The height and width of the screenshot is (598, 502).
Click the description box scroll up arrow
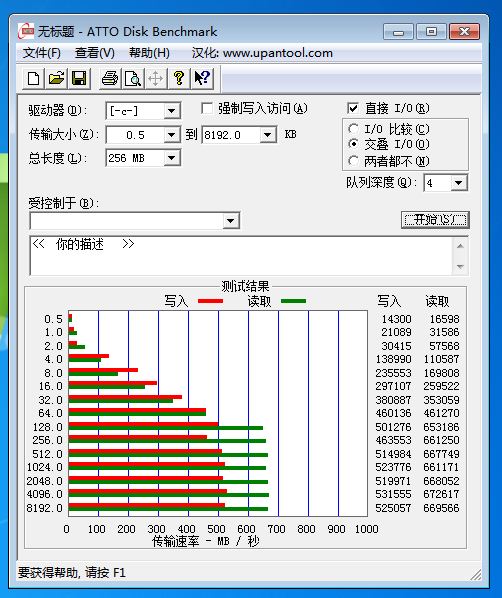[x=460, y=246]
